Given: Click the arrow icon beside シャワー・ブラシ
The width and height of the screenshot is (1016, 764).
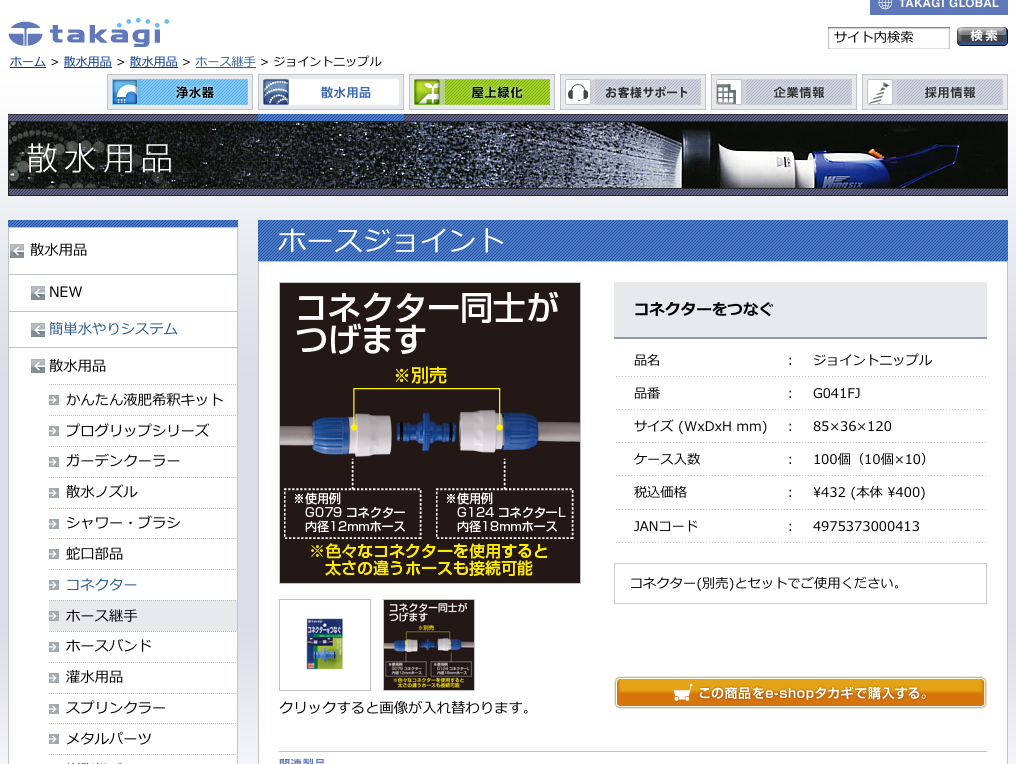Looking at the screenshot, I should (54, 524).
